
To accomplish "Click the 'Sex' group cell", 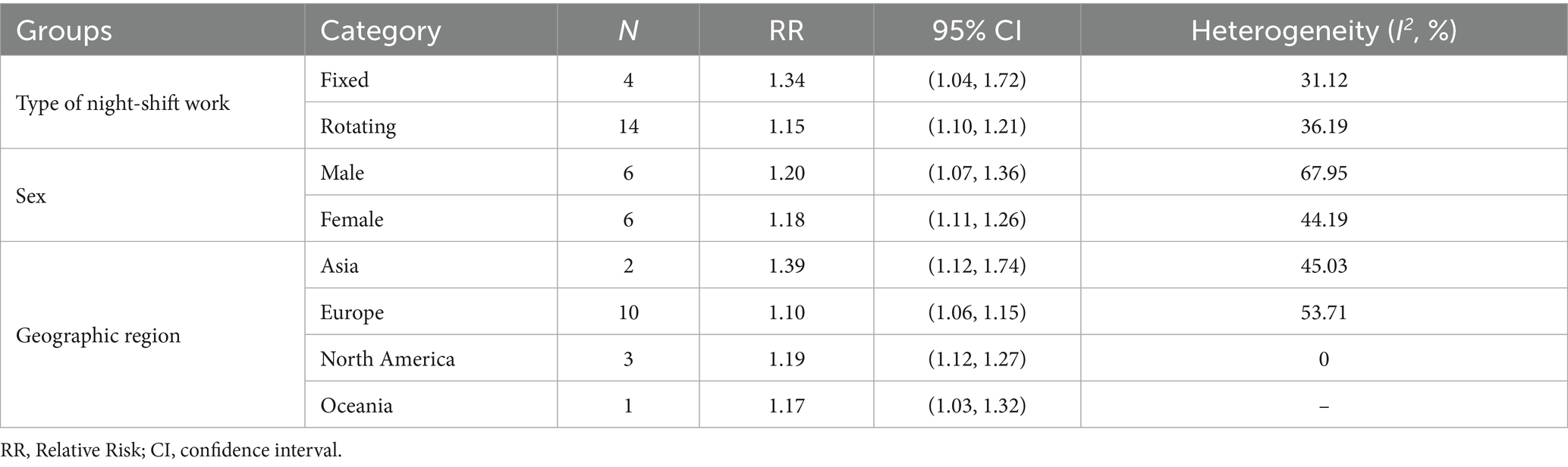I will tap(31, 196).
